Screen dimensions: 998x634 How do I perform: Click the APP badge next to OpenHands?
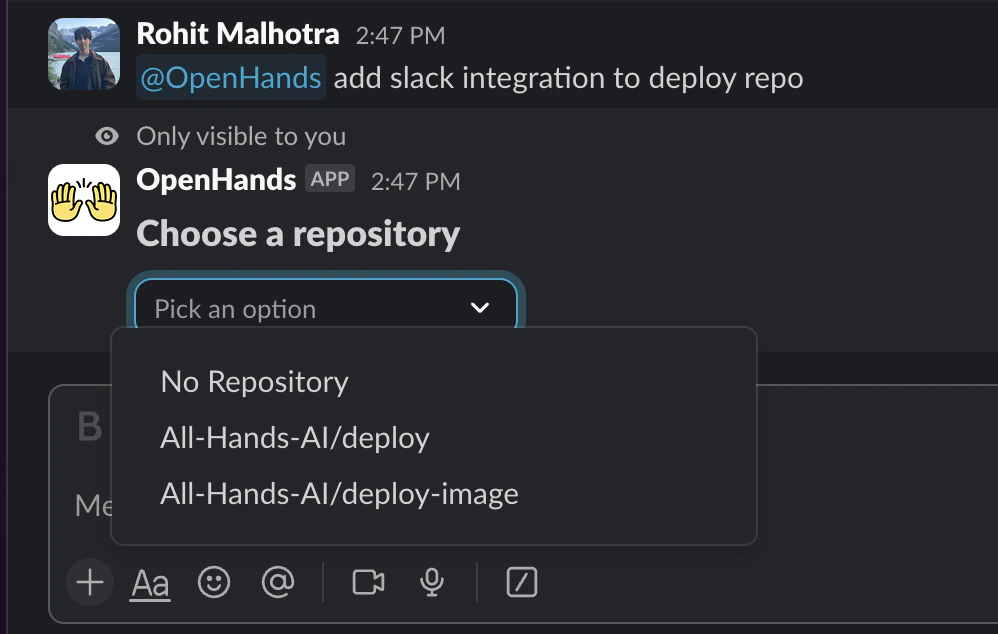[x=330, y=180]
